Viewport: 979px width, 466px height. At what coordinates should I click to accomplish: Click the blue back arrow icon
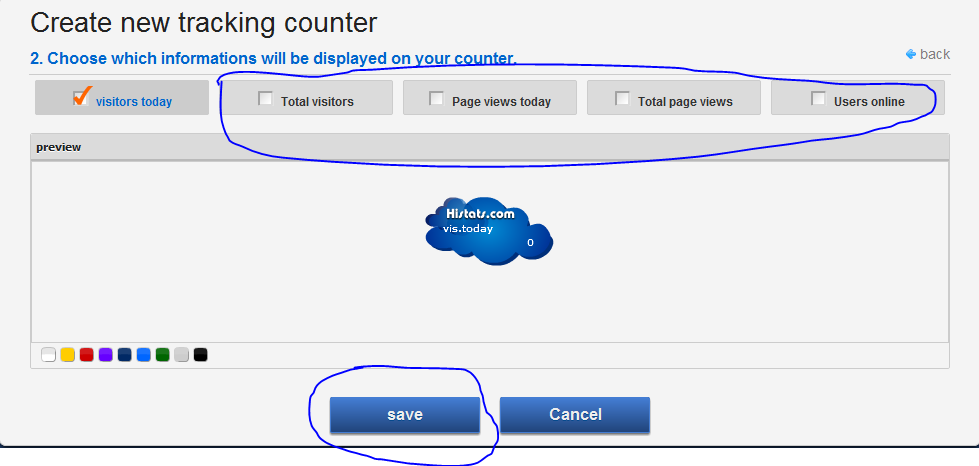[x=911, y=54]
